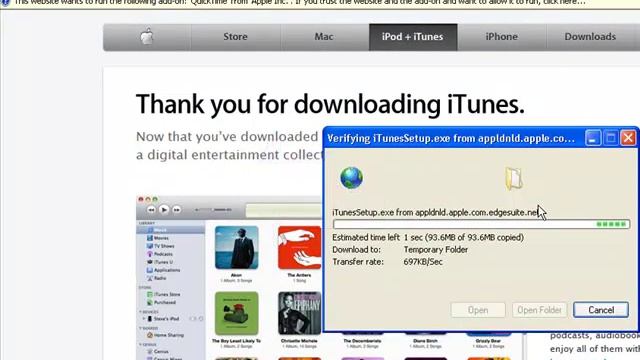This screenshot has height=360, width=640.
Task: Collapse the Shared section triangle
Action: (140, 328)
